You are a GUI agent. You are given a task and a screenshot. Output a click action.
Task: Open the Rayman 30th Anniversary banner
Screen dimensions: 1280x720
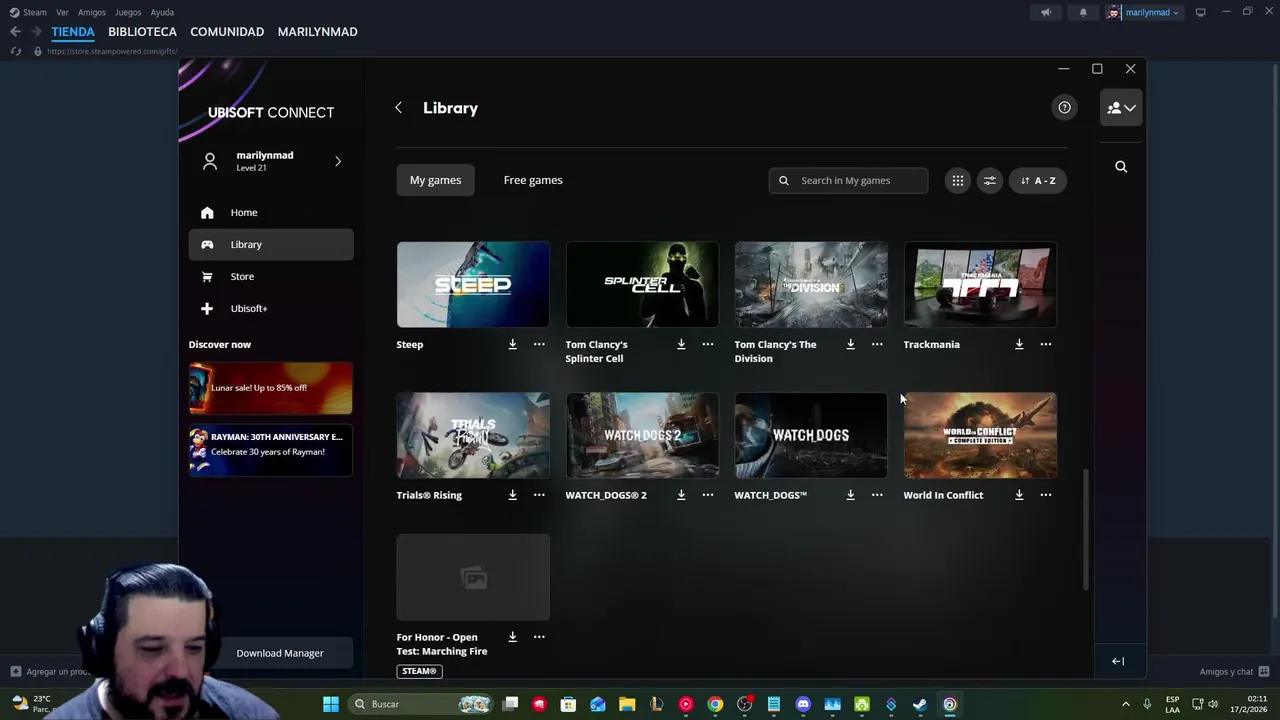[x=271, y=450]
